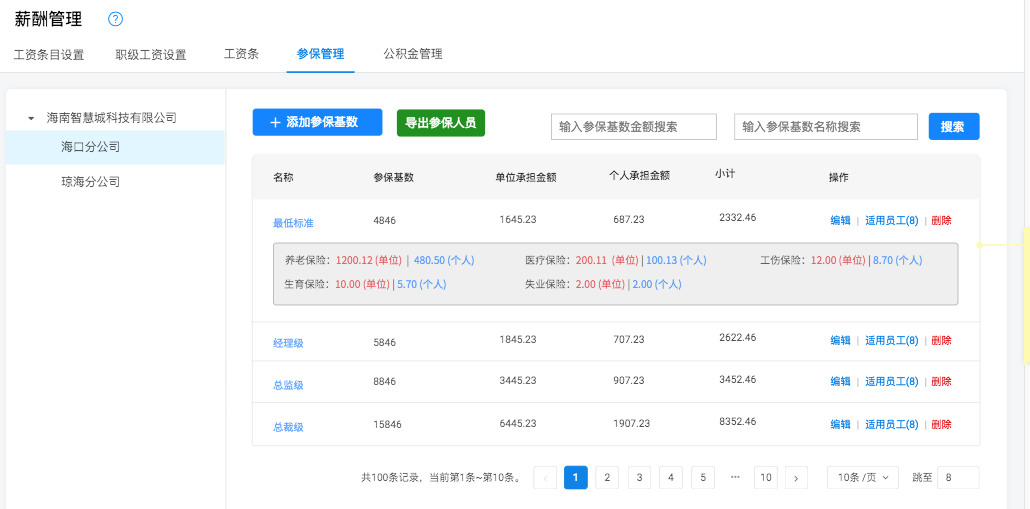
Task: Click the pagination ellipsis icon
Action: 735,477
